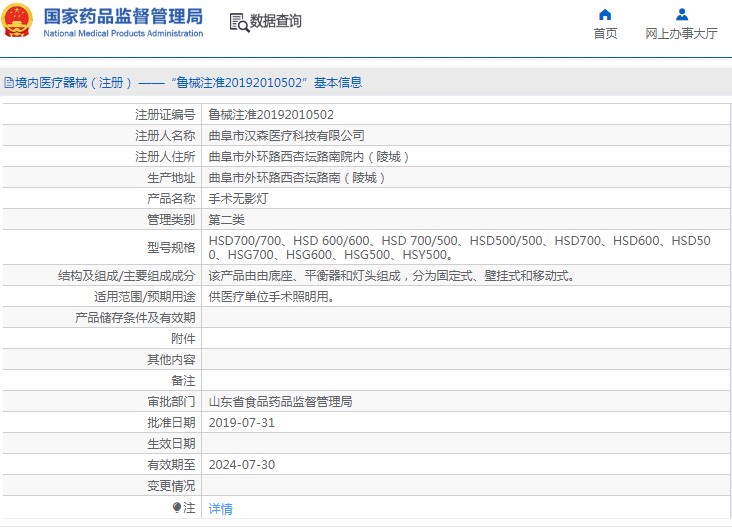
Task: Click the 变更情况 label
Action: pos(171,486)
